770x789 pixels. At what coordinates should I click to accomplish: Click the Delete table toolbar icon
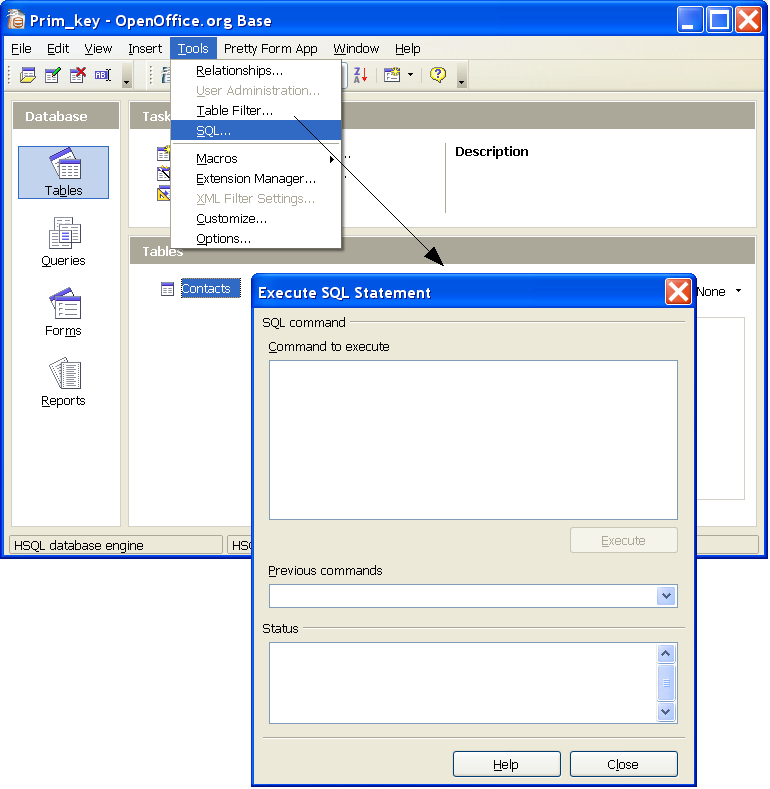(x=78, y=75)
